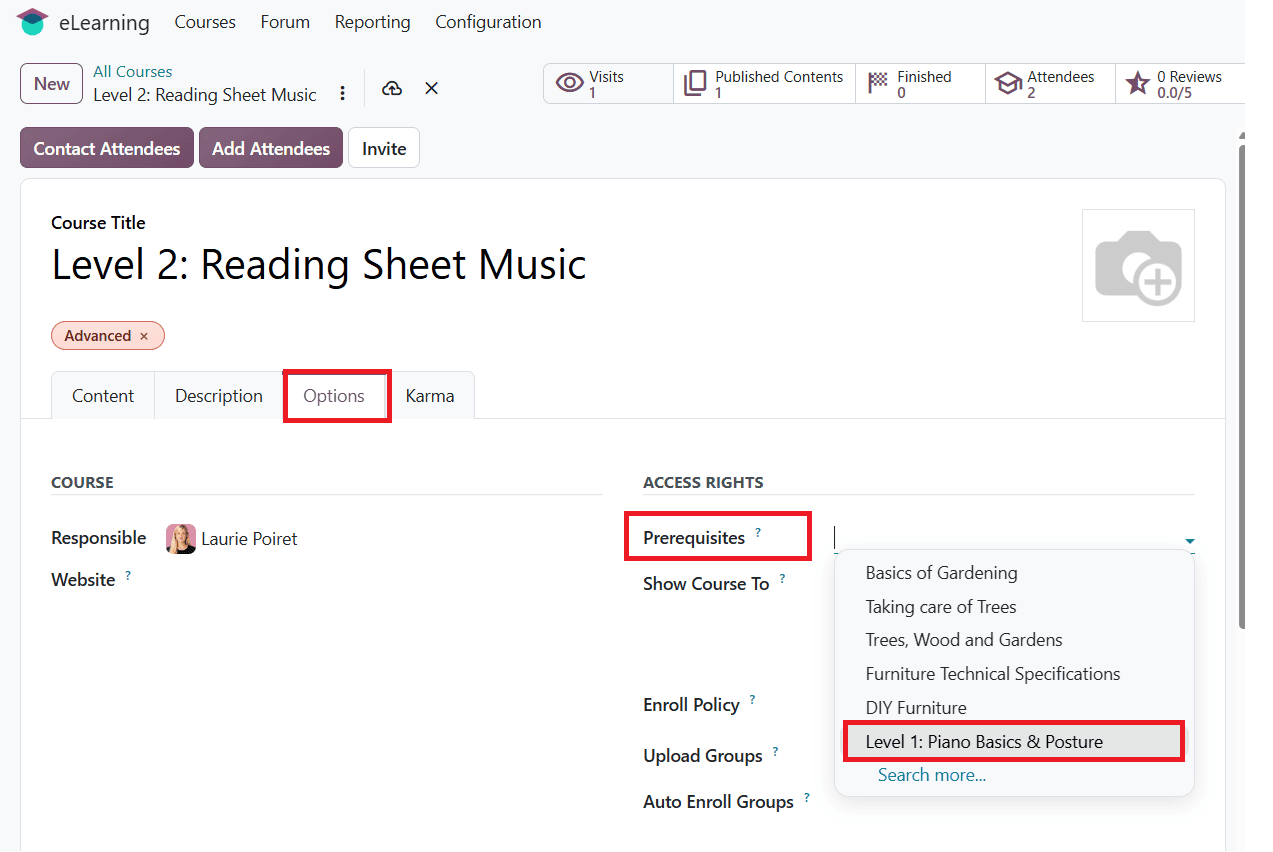
Task: Select Basics of Gardening from the dropdown
Action: (x=1014, y=573)
